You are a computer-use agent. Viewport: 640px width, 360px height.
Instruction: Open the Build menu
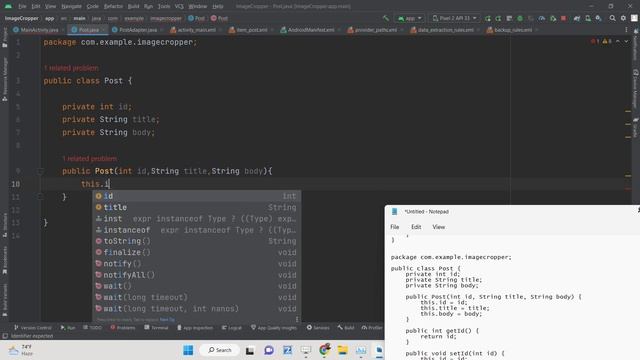pos(133,6)
